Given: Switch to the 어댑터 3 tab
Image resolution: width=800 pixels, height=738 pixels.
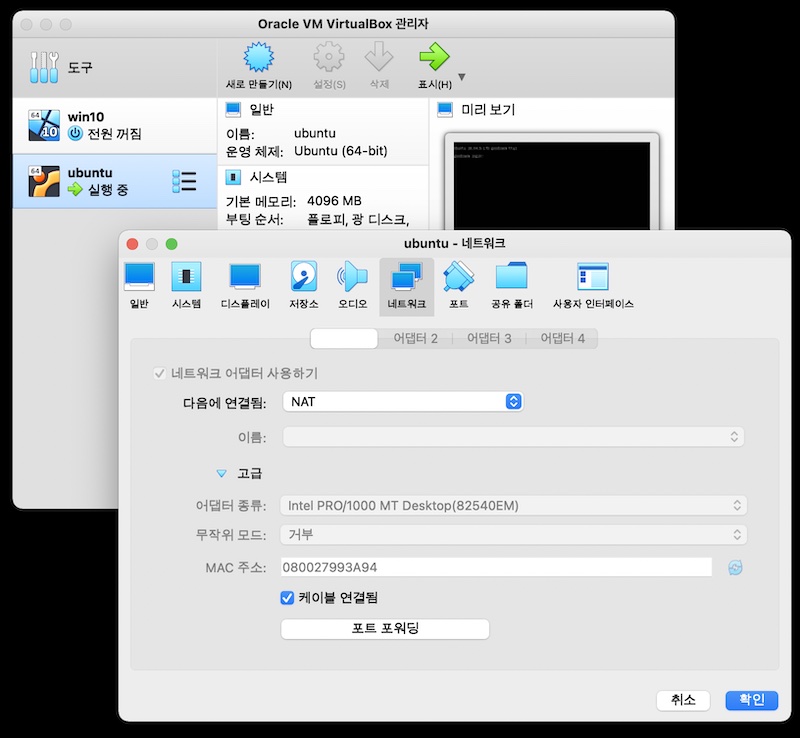Looking at the screenshot, I should [x=489, y=338].
